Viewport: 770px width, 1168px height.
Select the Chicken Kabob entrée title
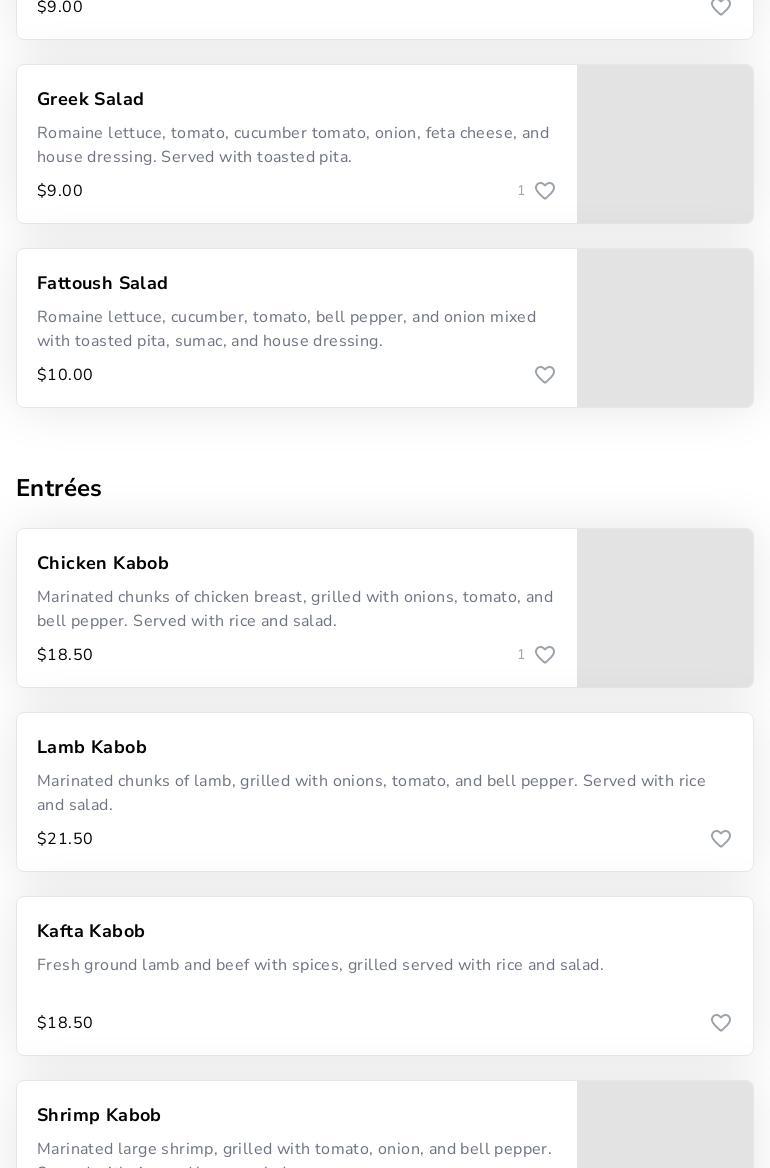point(103,563)
